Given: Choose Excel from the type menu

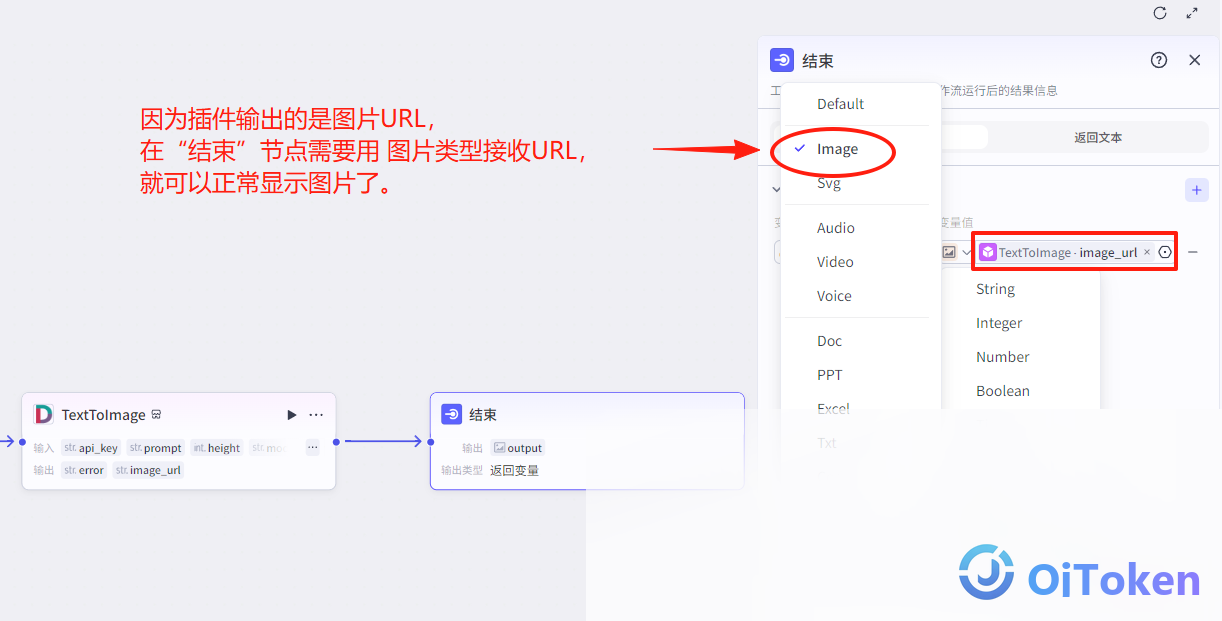Looking at the screenshot, I should (833, 408).
